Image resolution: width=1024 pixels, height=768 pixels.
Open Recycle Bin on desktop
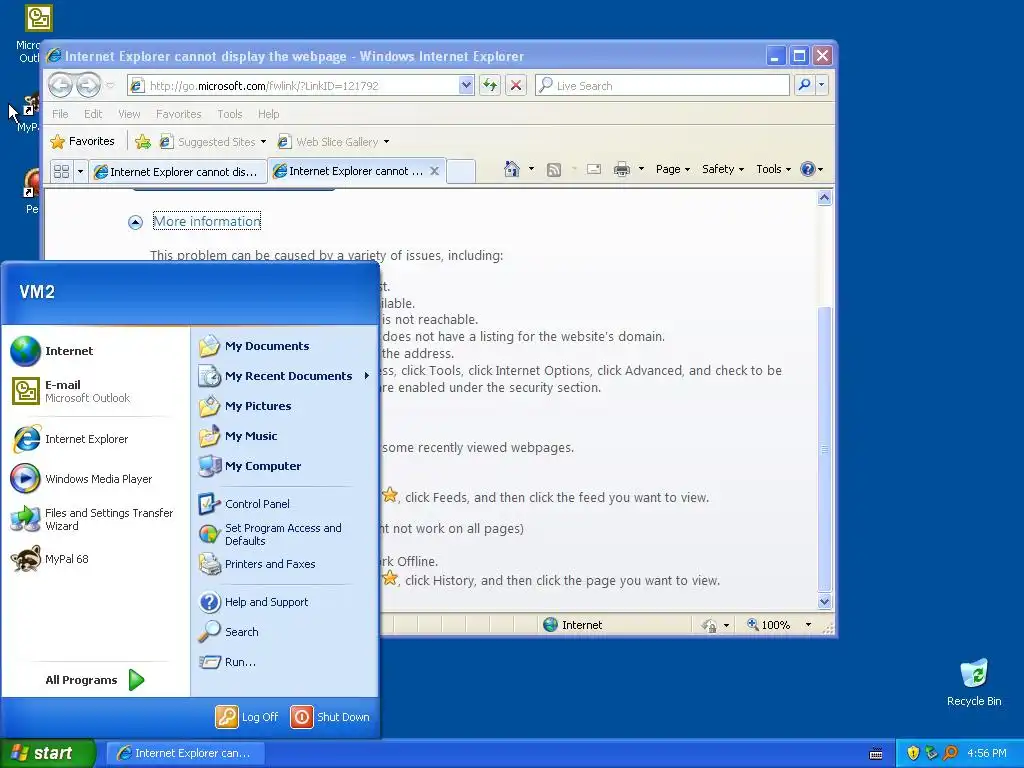point(974,682)
